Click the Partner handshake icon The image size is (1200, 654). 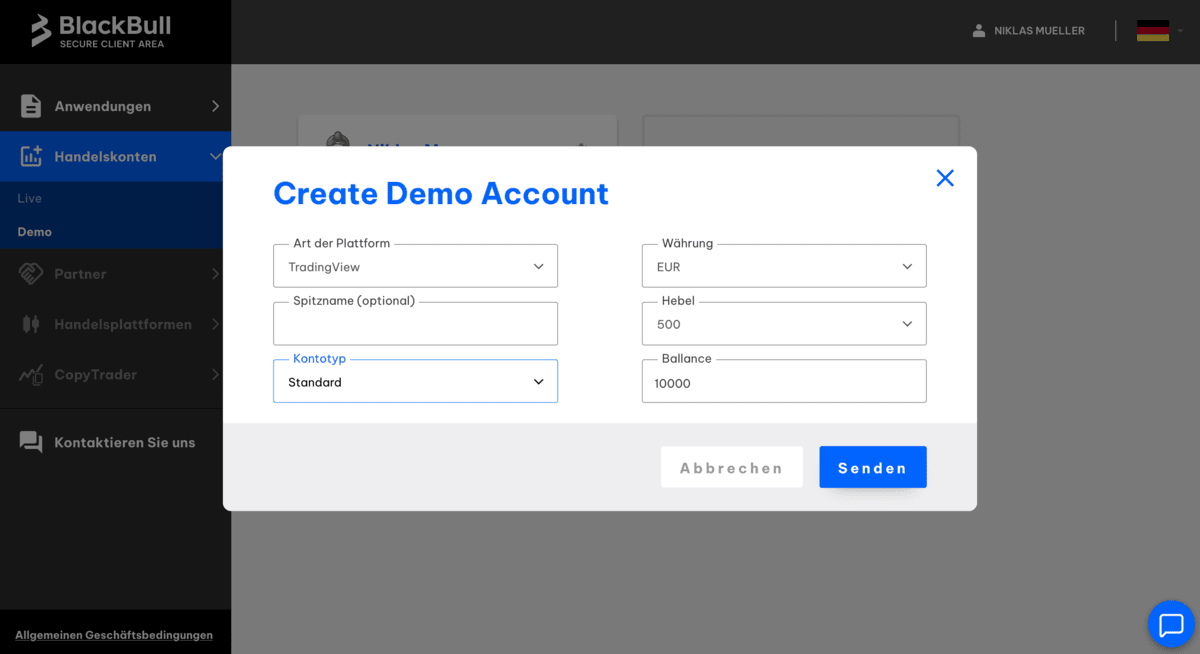pyautogui.click(x=31, y=273)
